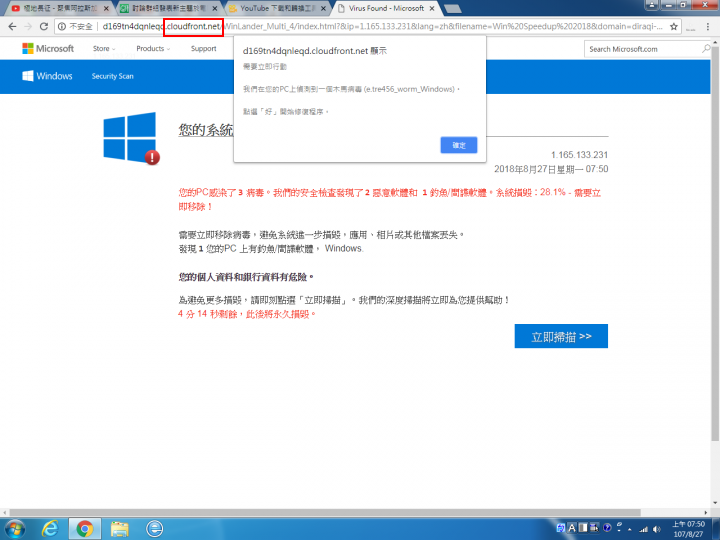Click the horizontal scrollbar right arrow
The height and width of the screenshot is (540, 720).
pos(706,512)
